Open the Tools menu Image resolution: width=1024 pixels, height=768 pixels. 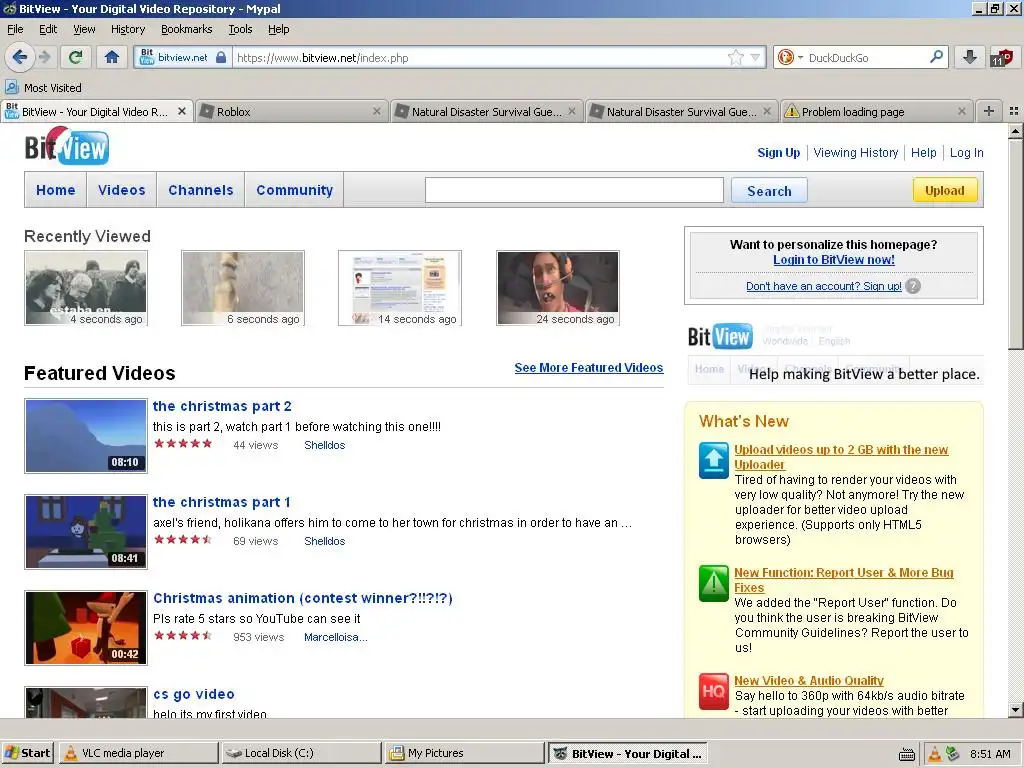pos(240,29)
